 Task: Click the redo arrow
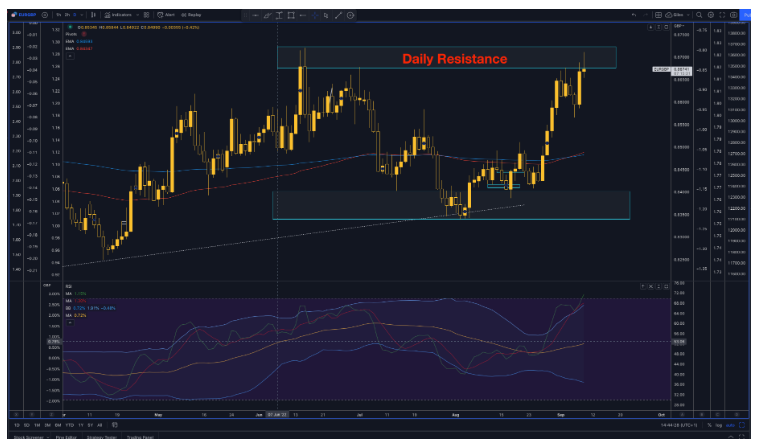coord(645,15)
